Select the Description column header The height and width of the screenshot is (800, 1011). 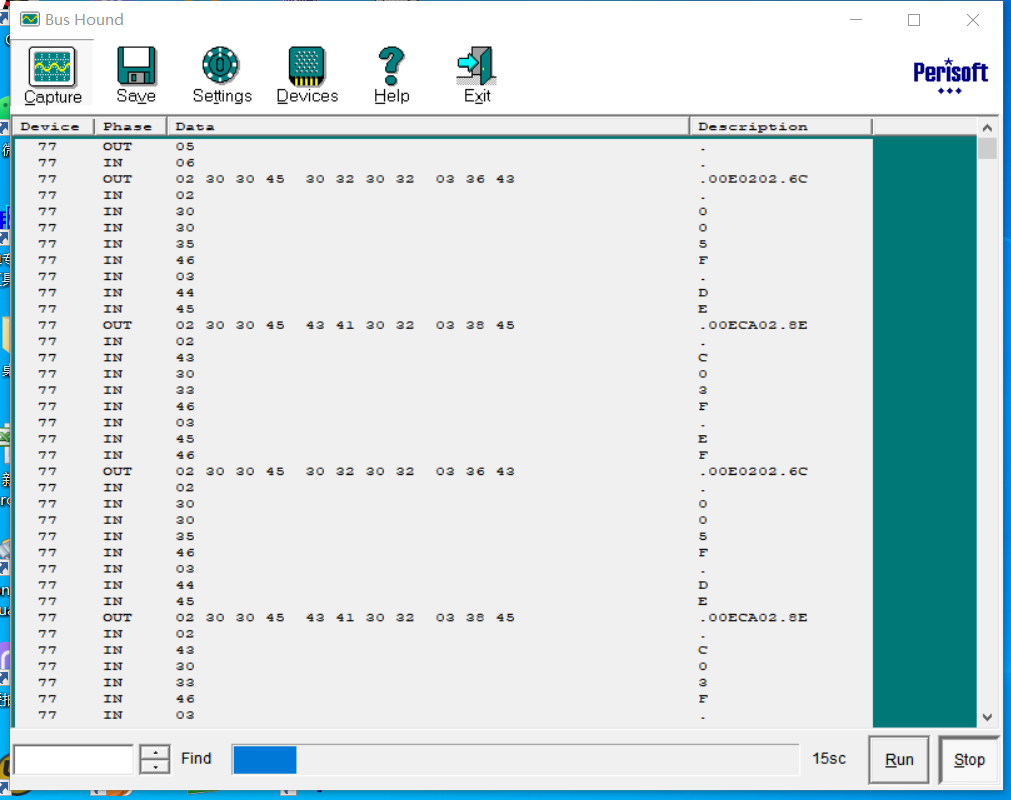[781, 126]
